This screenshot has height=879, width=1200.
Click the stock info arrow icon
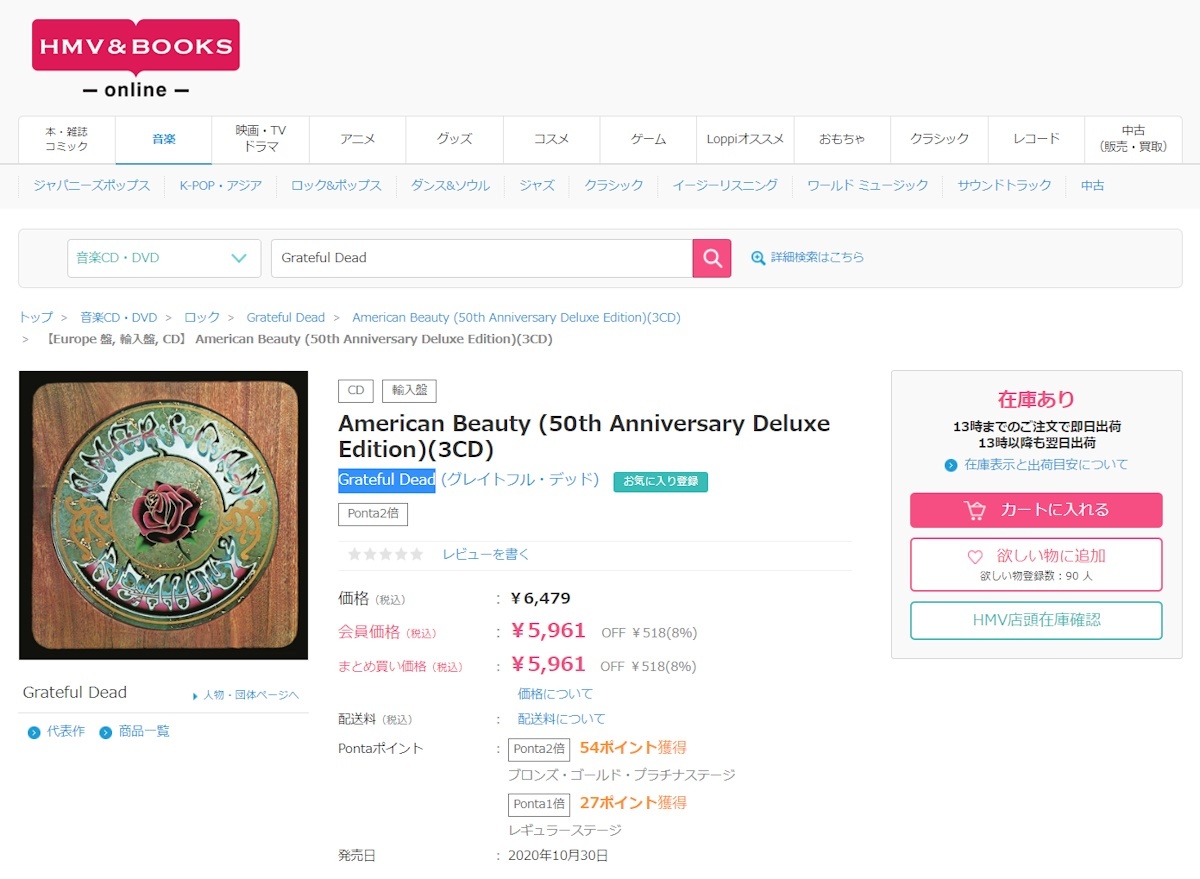click(951, 465)
